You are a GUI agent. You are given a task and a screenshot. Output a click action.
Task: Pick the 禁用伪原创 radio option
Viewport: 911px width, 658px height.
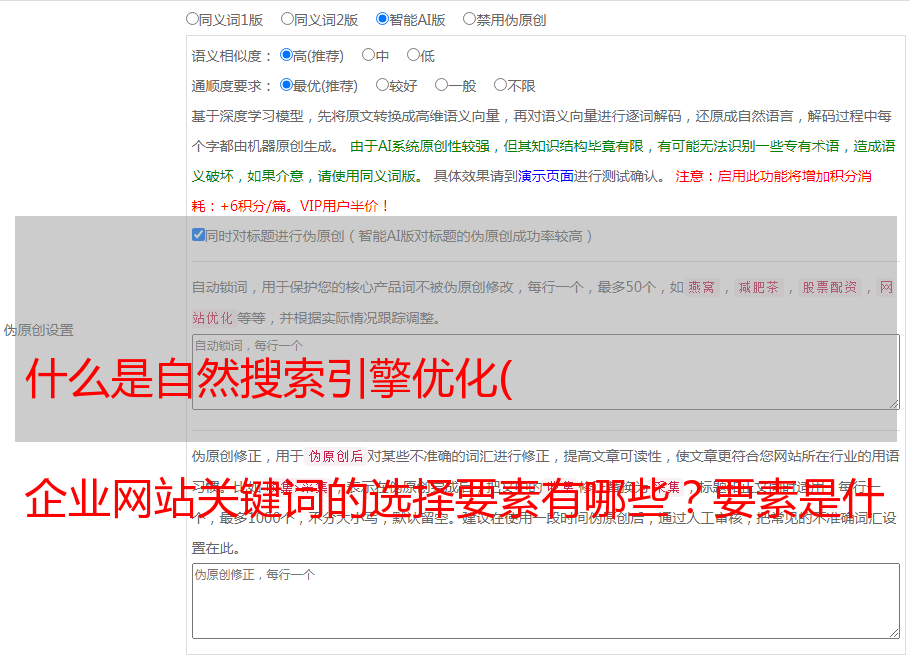coord(469,19)
